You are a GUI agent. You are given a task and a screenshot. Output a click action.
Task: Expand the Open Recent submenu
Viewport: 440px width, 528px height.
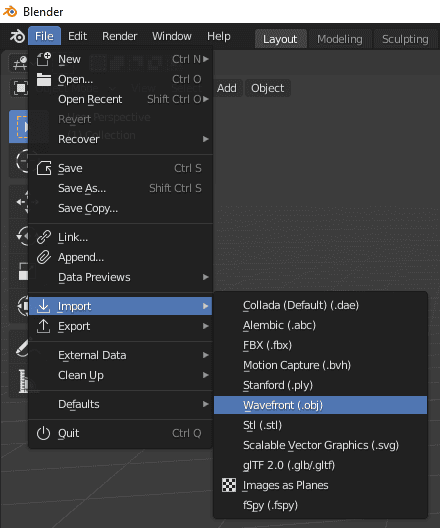[x=121, y=99]
